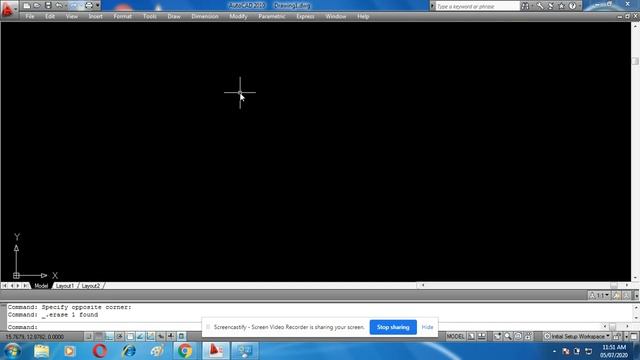640x360 pixels.
Task: Toggle Dynamic Input in status bar
Action: [x=161, y=336]
